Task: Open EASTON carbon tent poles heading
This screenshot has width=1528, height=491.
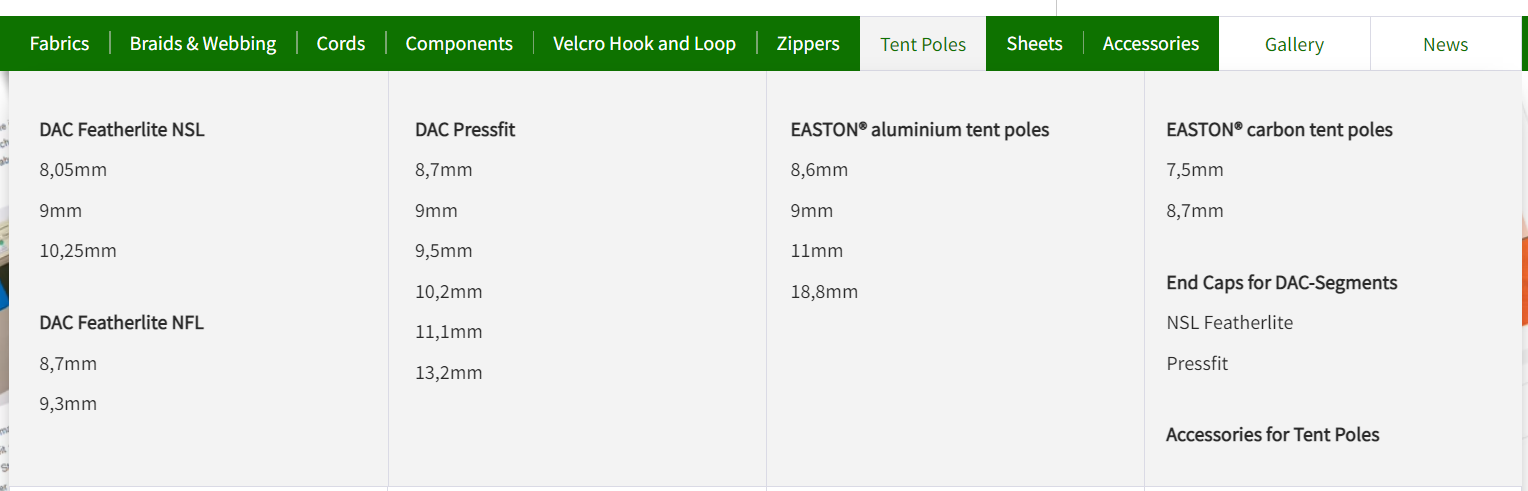Action: point(1279,130)
